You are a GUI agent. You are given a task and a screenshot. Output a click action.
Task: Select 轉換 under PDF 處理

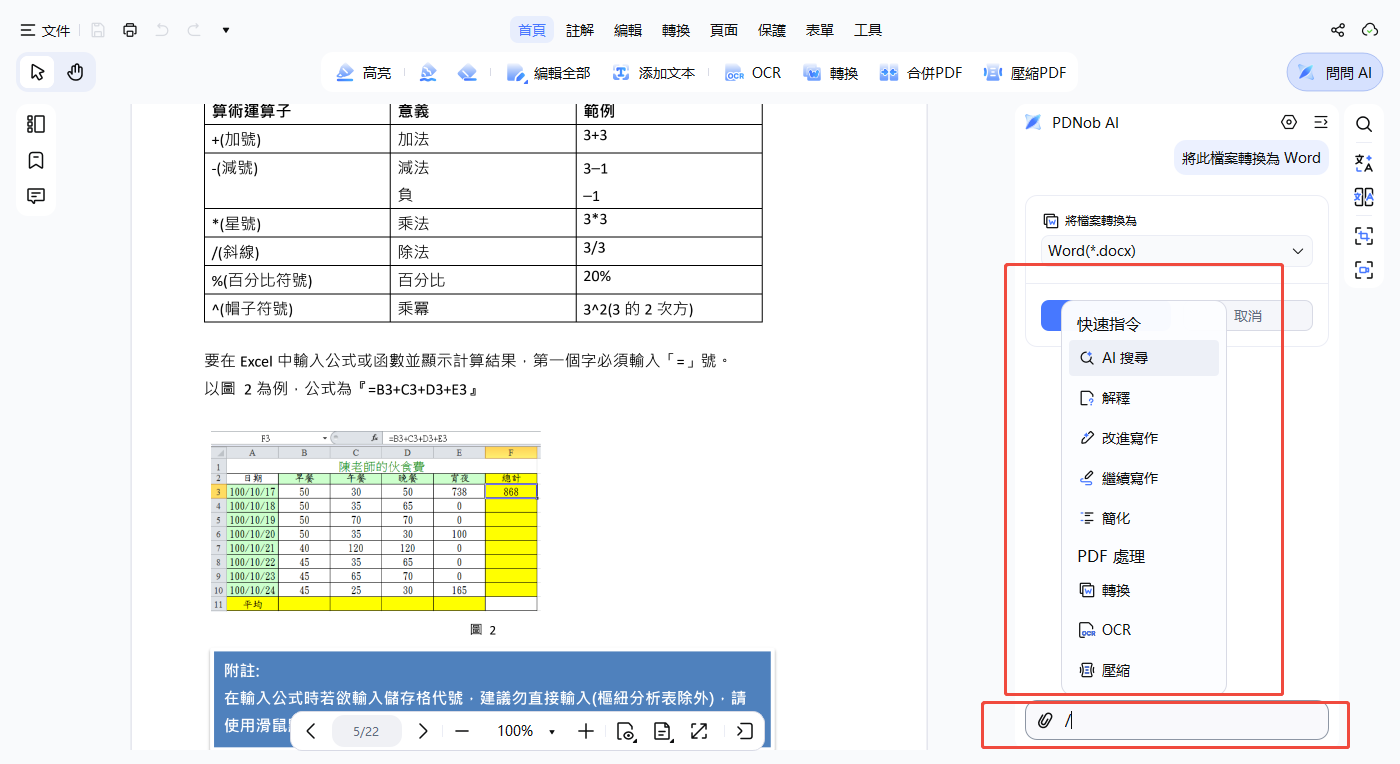click(x=1144, y=590)
